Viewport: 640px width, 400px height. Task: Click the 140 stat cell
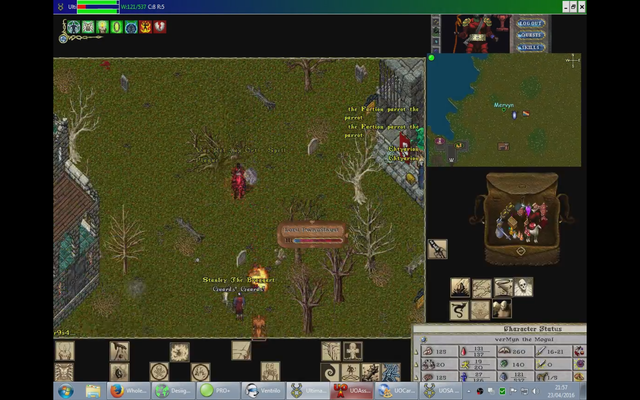coord(518,364)
